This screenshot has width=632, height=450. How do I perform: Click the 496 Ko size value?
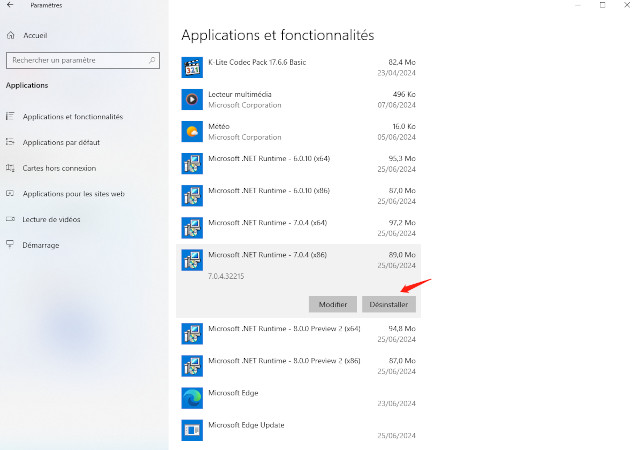coord(404,94)
